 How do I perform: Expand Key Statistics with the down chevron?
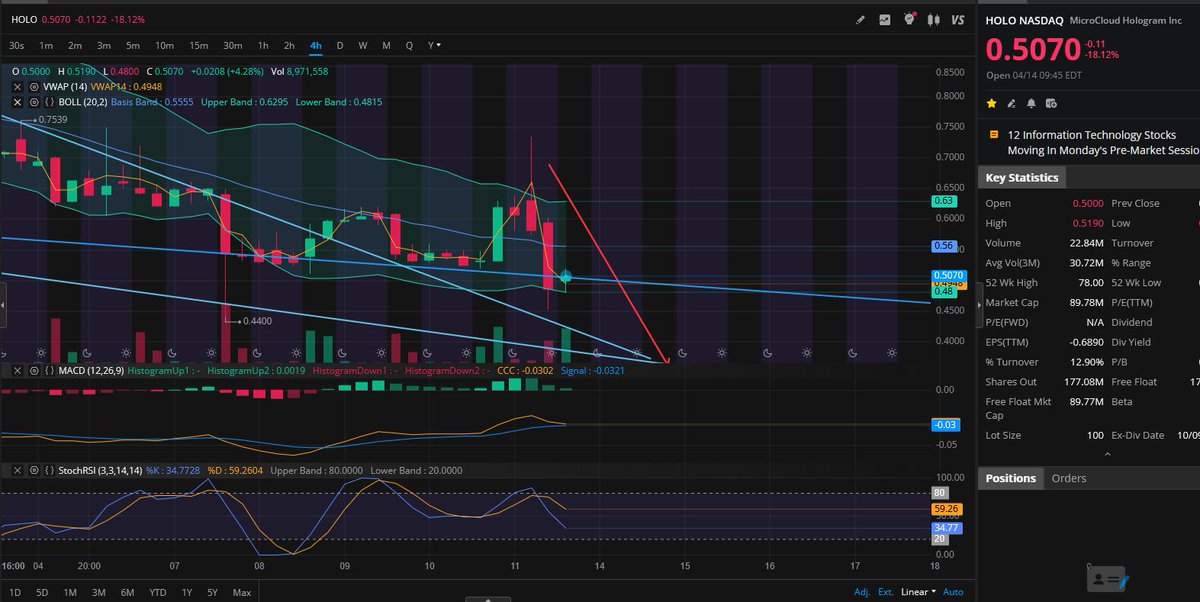pos(1107,454)
